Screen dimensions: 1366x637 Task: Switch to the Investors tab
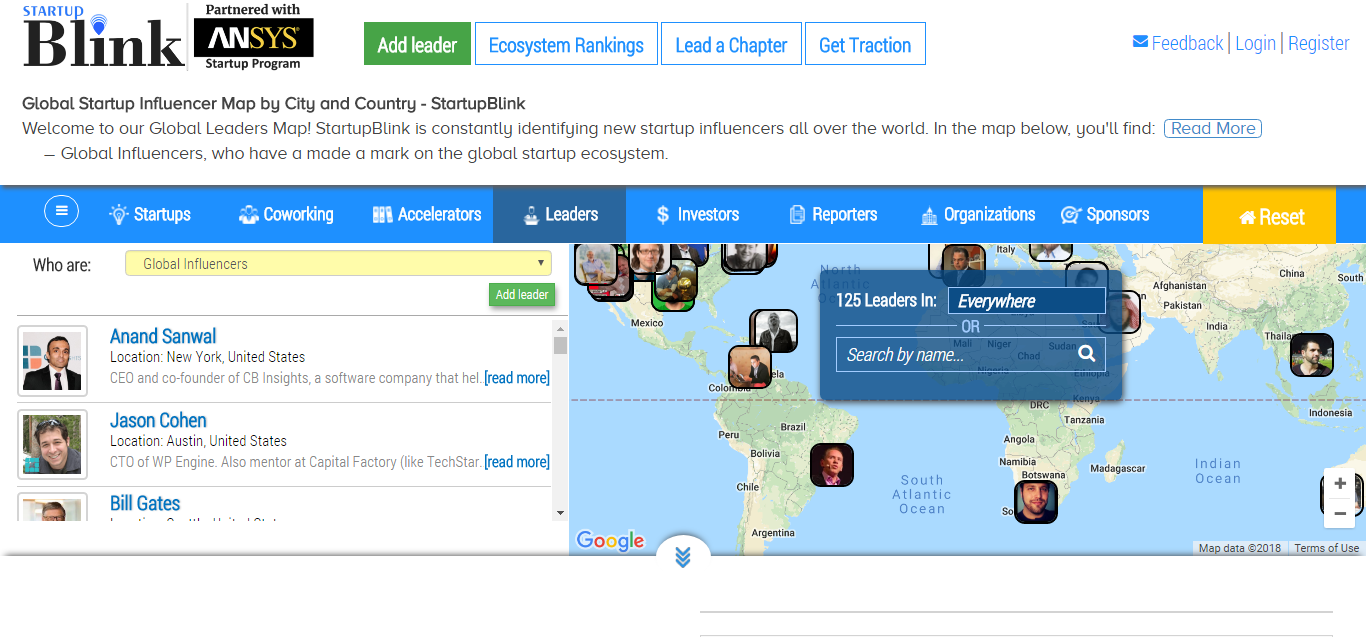pos(696,214)
